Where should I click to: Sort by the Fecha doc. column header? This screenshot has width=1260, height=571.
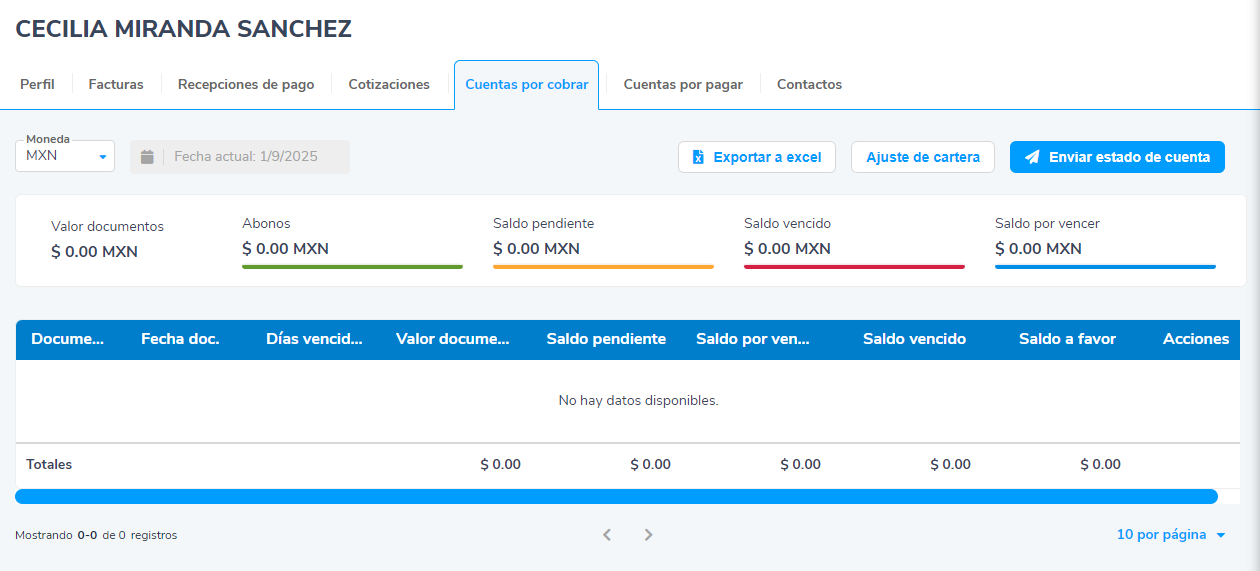[x=180, y=339]
